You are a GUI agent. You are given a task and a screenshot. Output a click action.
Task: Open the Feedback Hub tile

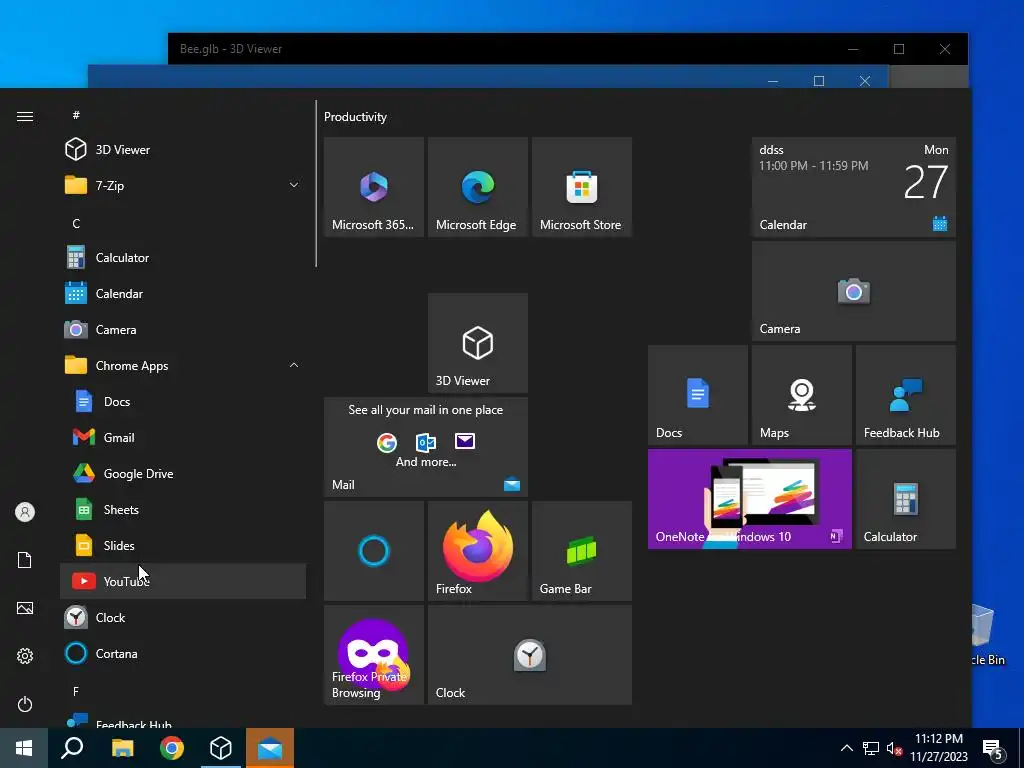coord(906,395)
